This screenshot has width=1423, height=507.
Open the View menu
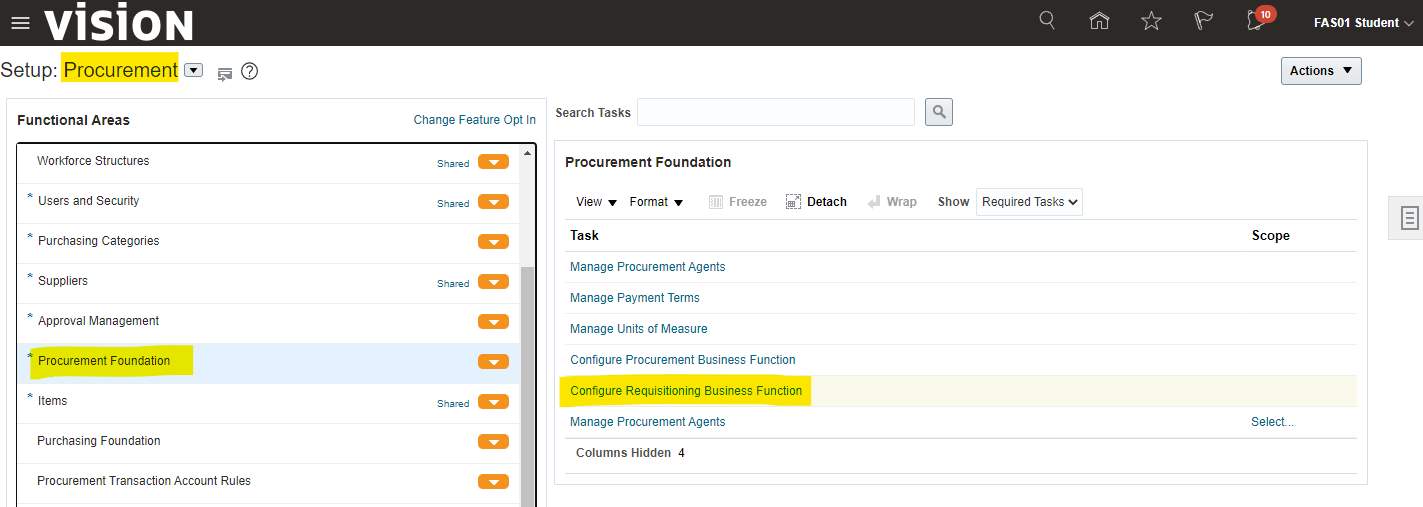click(x=596, y=202)
